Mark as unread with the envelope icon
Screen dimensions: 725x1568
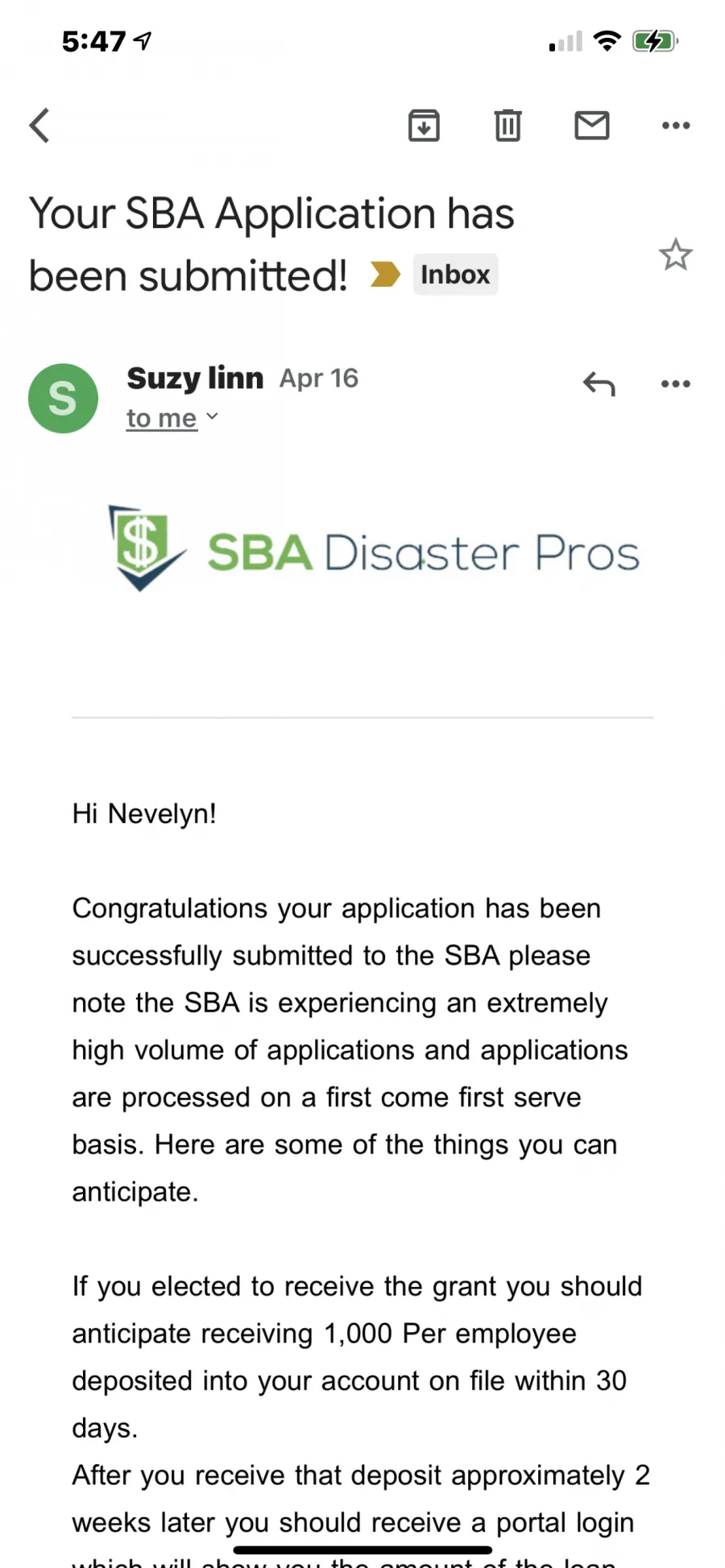[x=592, y=125]
